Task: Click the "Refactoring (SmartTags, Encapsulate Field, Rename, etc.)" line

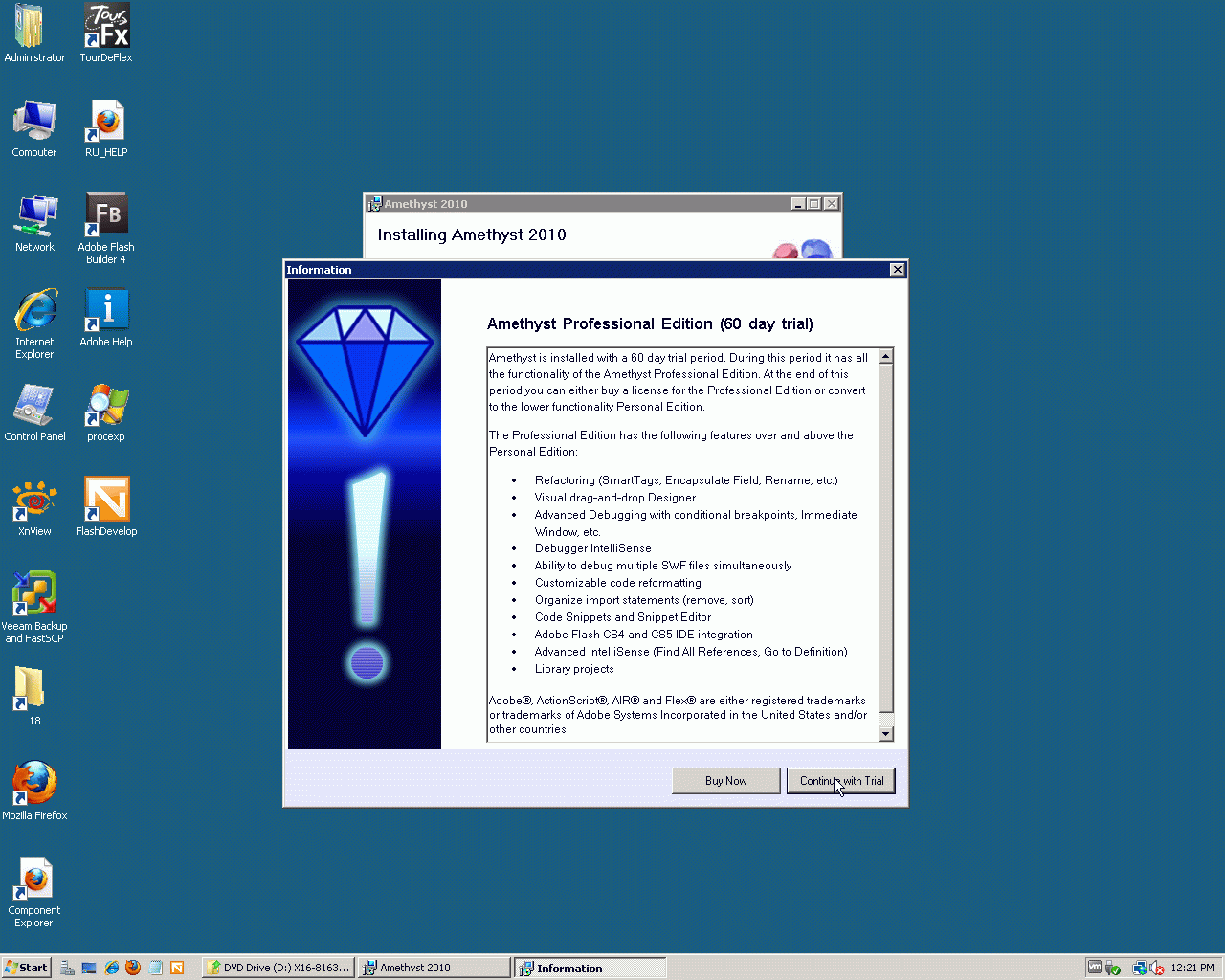Action: coord(686,480)
